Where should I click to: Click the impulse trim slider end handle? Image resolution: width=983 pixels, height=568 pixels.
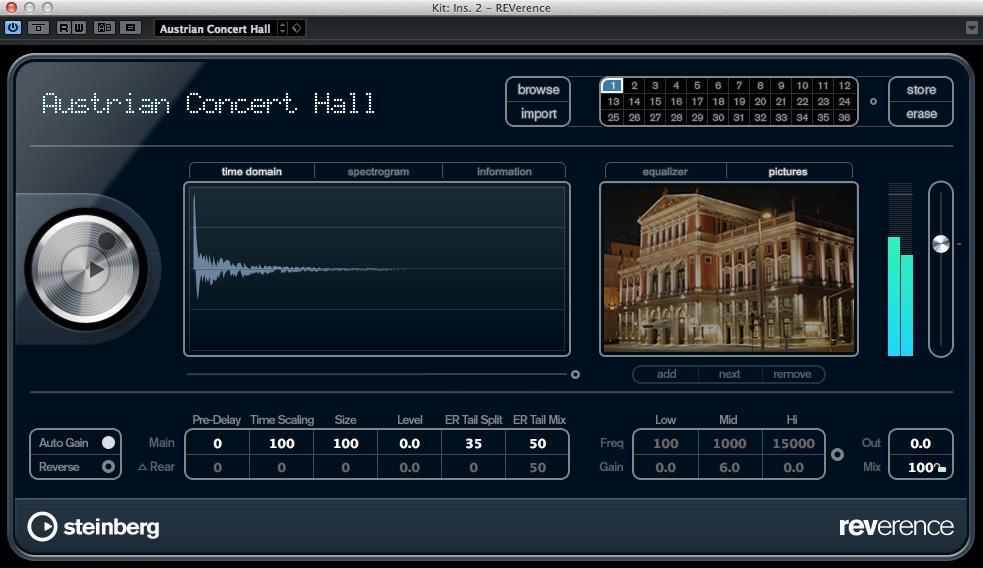(575, 374)
